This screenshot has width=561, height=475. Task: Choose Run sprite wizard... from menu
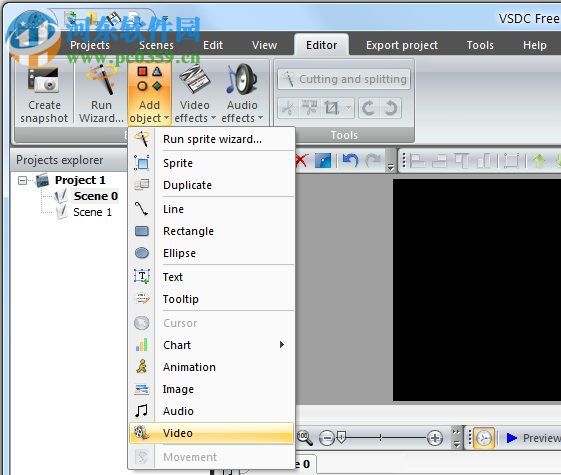coord(211,139)
